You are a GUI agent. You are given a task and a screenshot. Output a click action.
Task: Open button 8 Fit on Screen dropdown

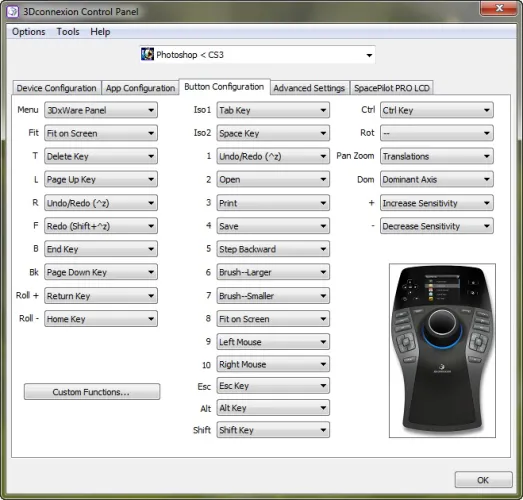[x=273, y=319]
